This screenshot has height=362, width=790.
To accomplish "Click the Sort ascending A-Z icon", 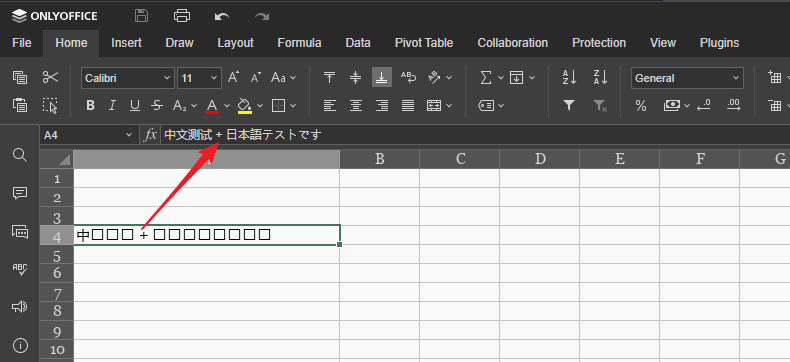I will click(569, 78).
